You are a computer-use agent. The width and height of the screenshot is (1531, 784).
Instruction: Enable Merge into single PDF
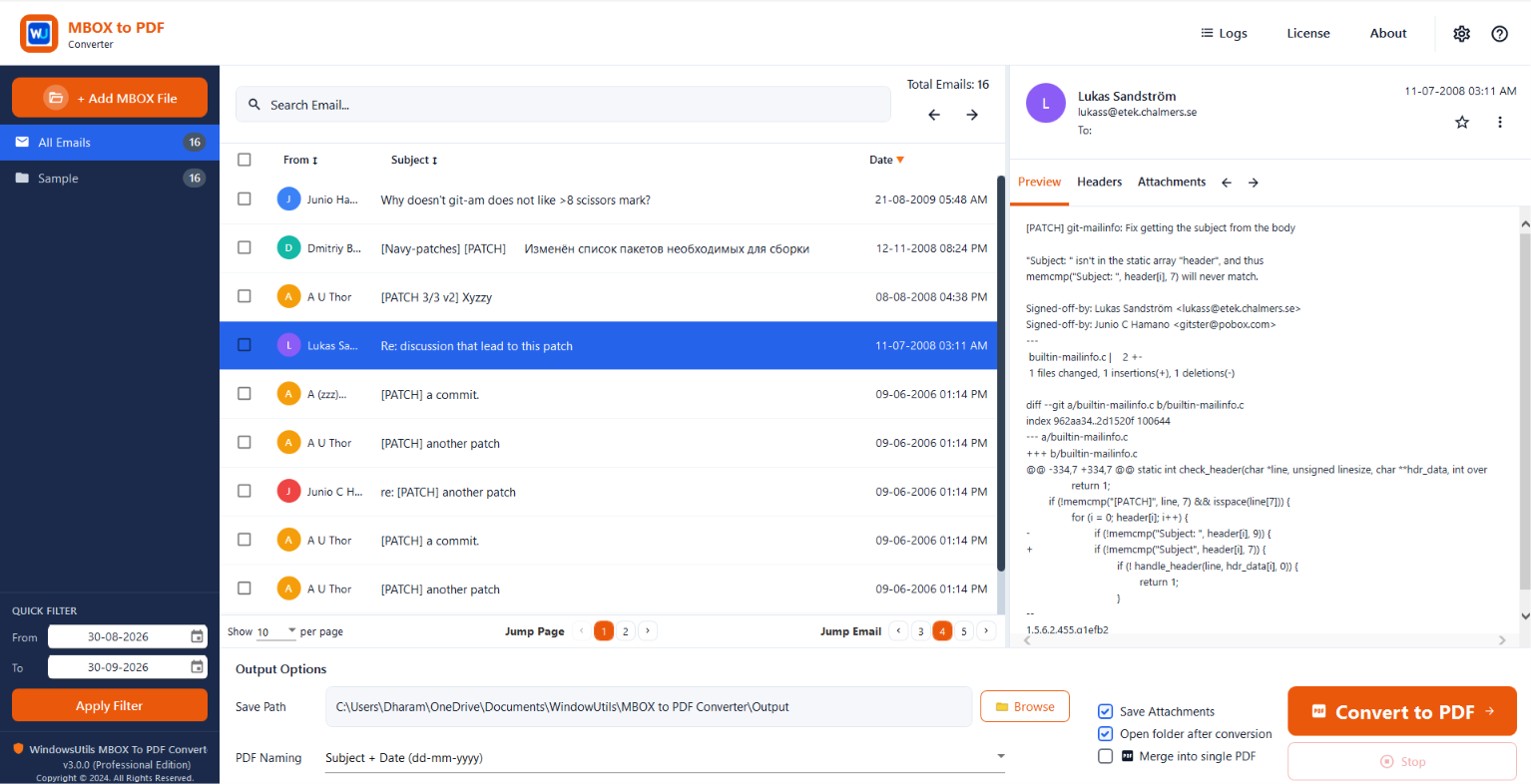click(x=1105, y=756)
